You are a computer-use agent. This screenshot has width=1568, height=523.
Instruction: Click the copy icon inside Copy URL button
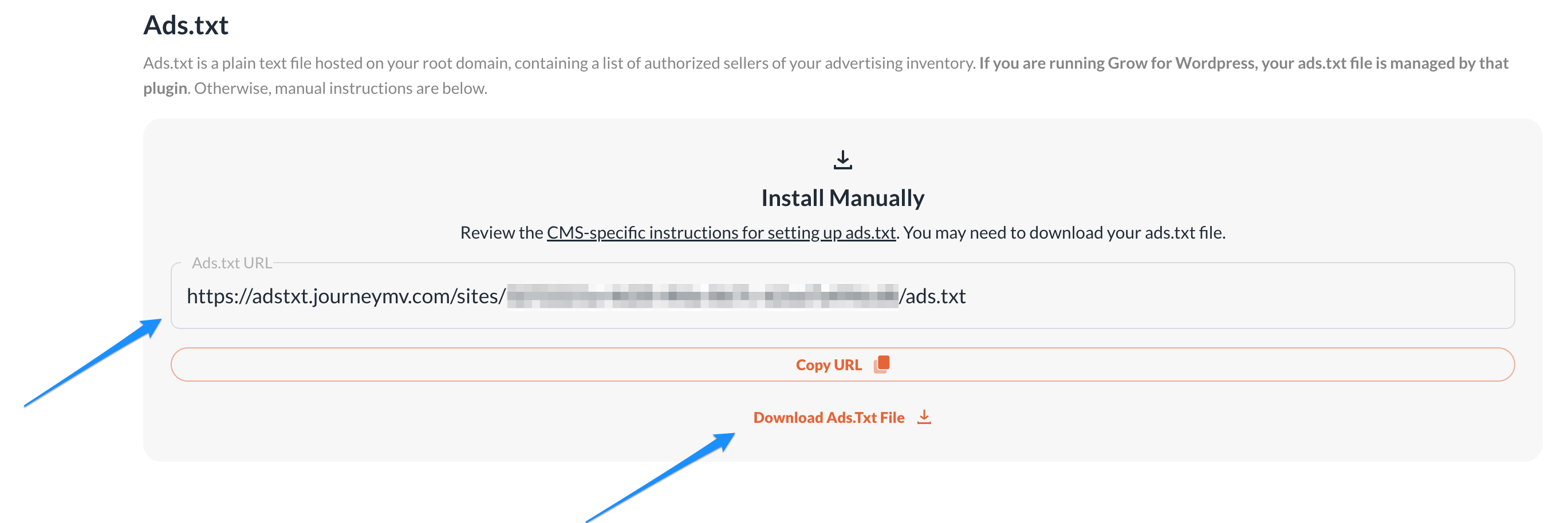click(881, 364)
